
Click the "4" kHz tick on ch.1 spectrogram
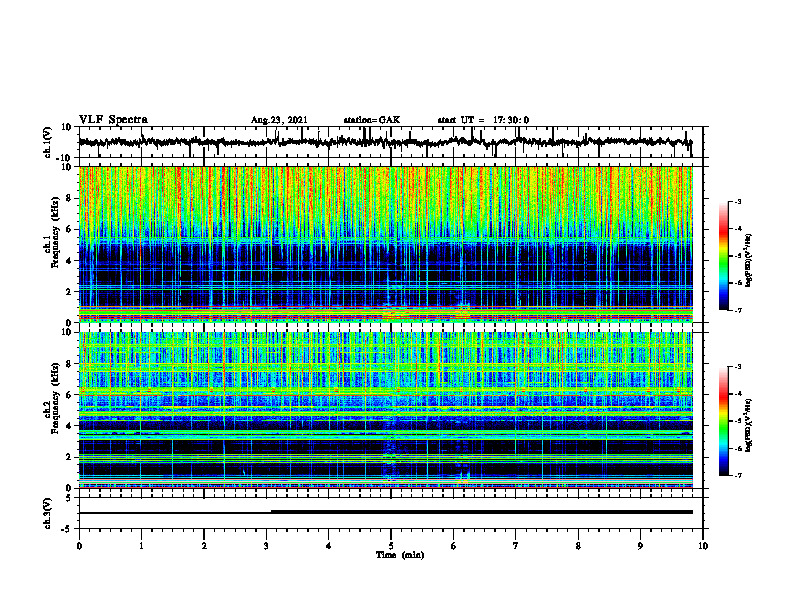(x=69, y=261)
